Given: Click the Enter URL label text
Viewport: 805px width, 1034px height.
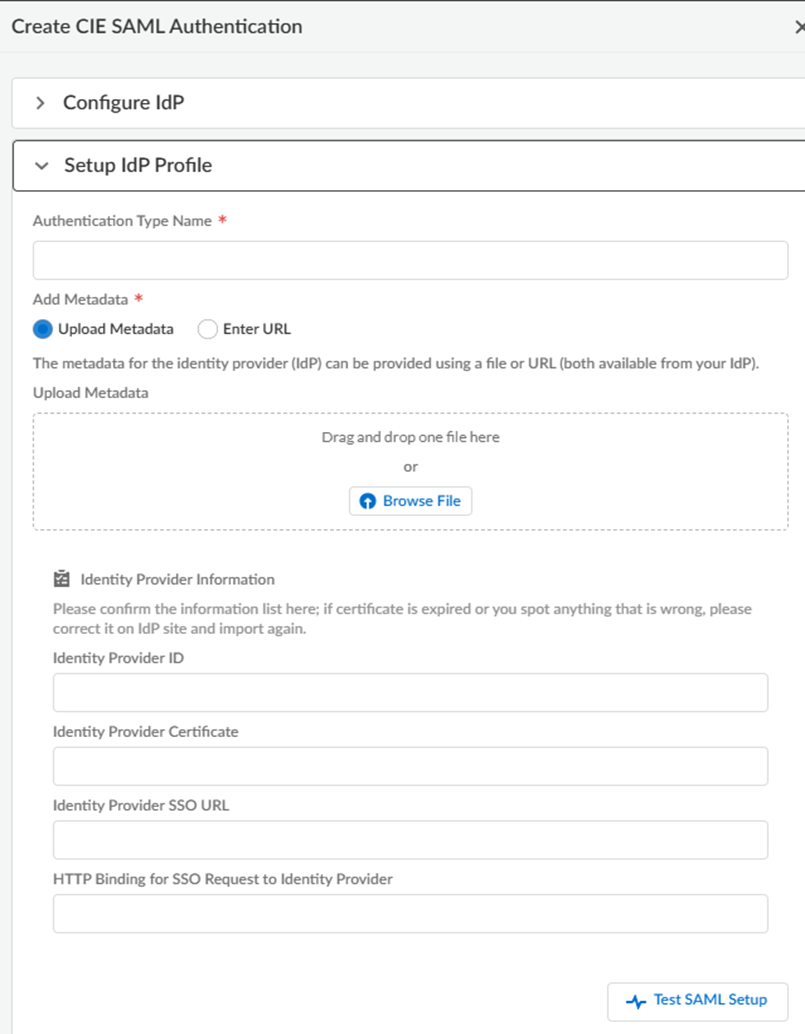Looking at the screenshot, I should tap(257, 329).
